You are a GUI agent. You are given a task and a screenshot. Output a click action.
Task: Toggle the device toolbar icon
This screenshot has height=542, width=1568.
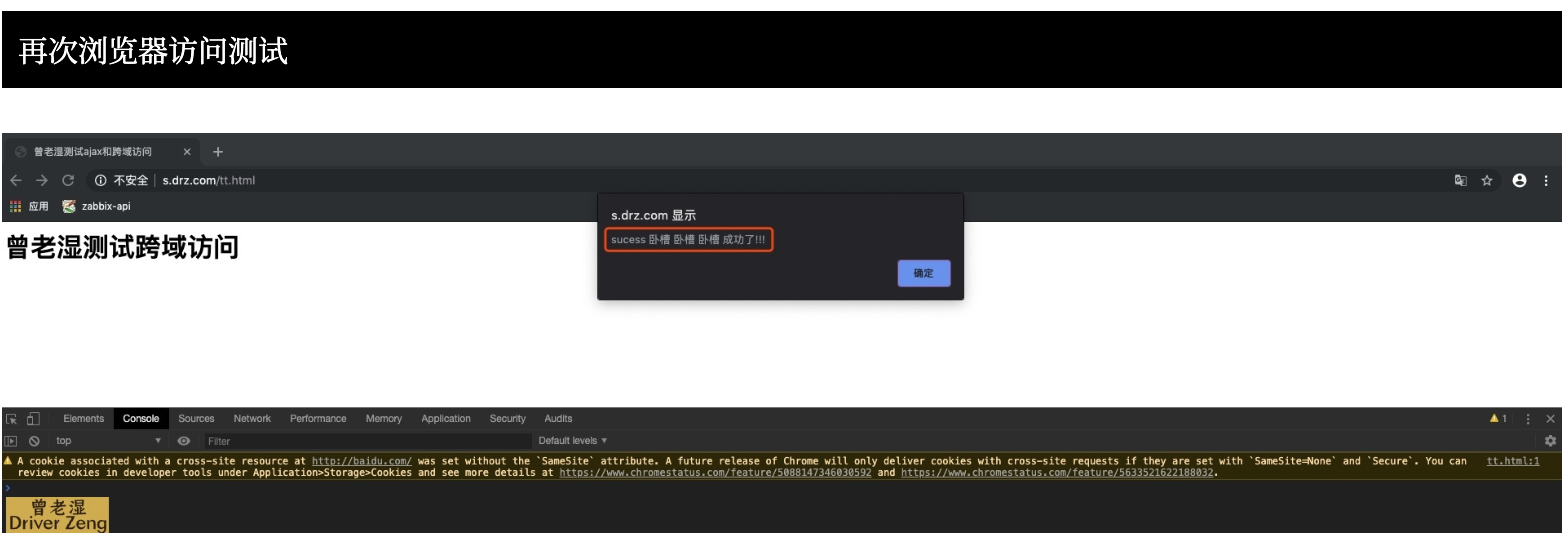coord(33,419)
